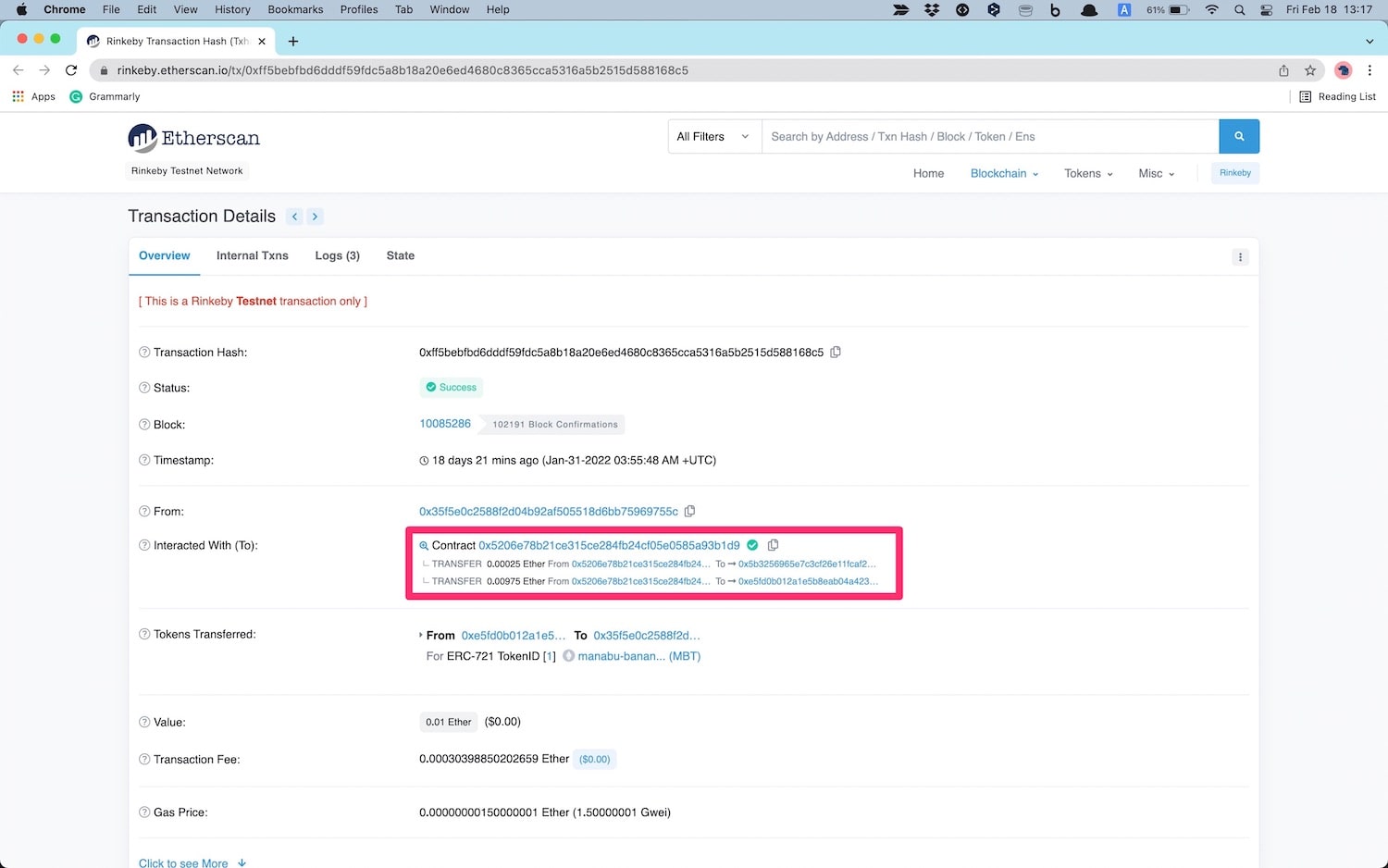Click the help icon next to Interacted With

pos(144,545)
